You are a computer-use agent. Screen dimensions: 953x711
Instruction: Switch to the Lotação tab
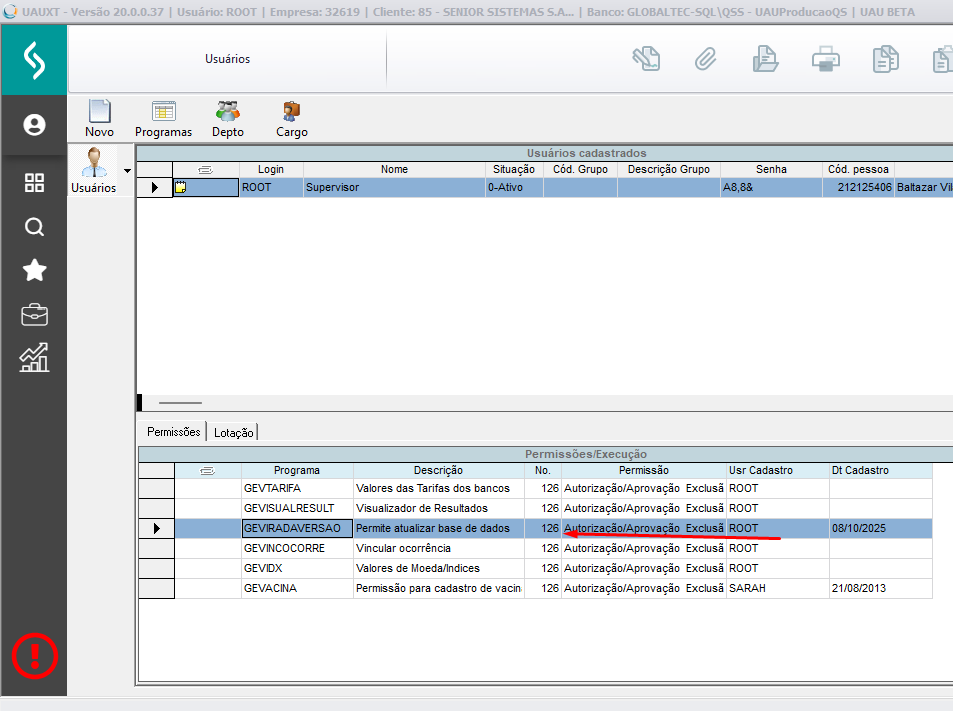(x=234, y=432)
